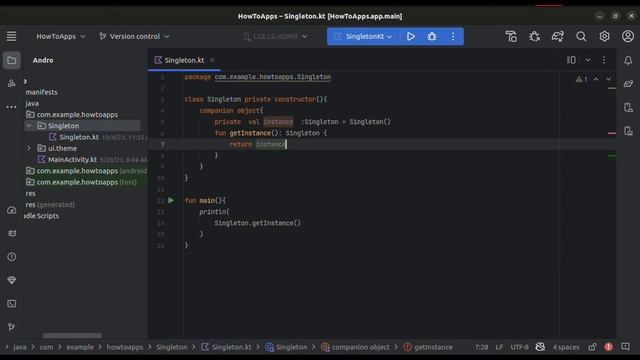
Task: Collapse the Singleton package
Action: click(29, 126)
